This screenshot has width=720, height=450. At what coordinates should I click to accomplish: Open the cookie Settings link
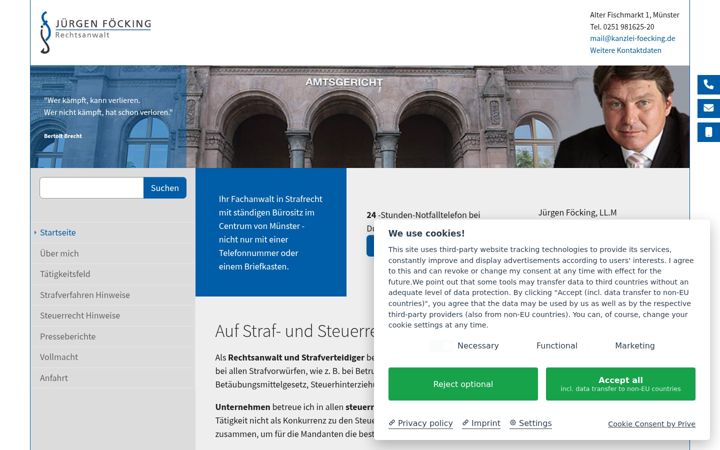[531, 423]
